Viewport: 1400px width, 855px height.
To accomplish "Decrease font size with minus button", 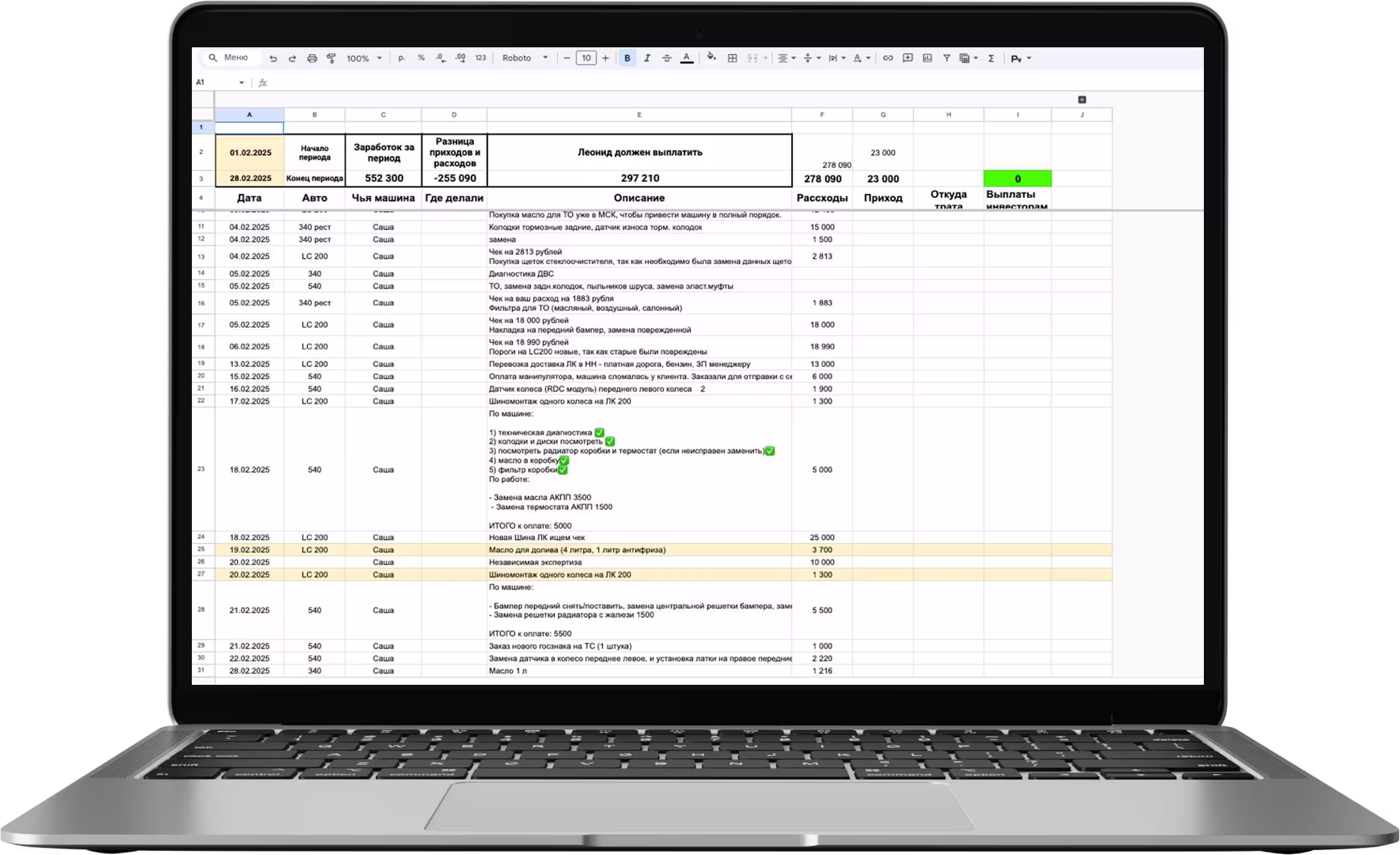I will pos(567,58).
